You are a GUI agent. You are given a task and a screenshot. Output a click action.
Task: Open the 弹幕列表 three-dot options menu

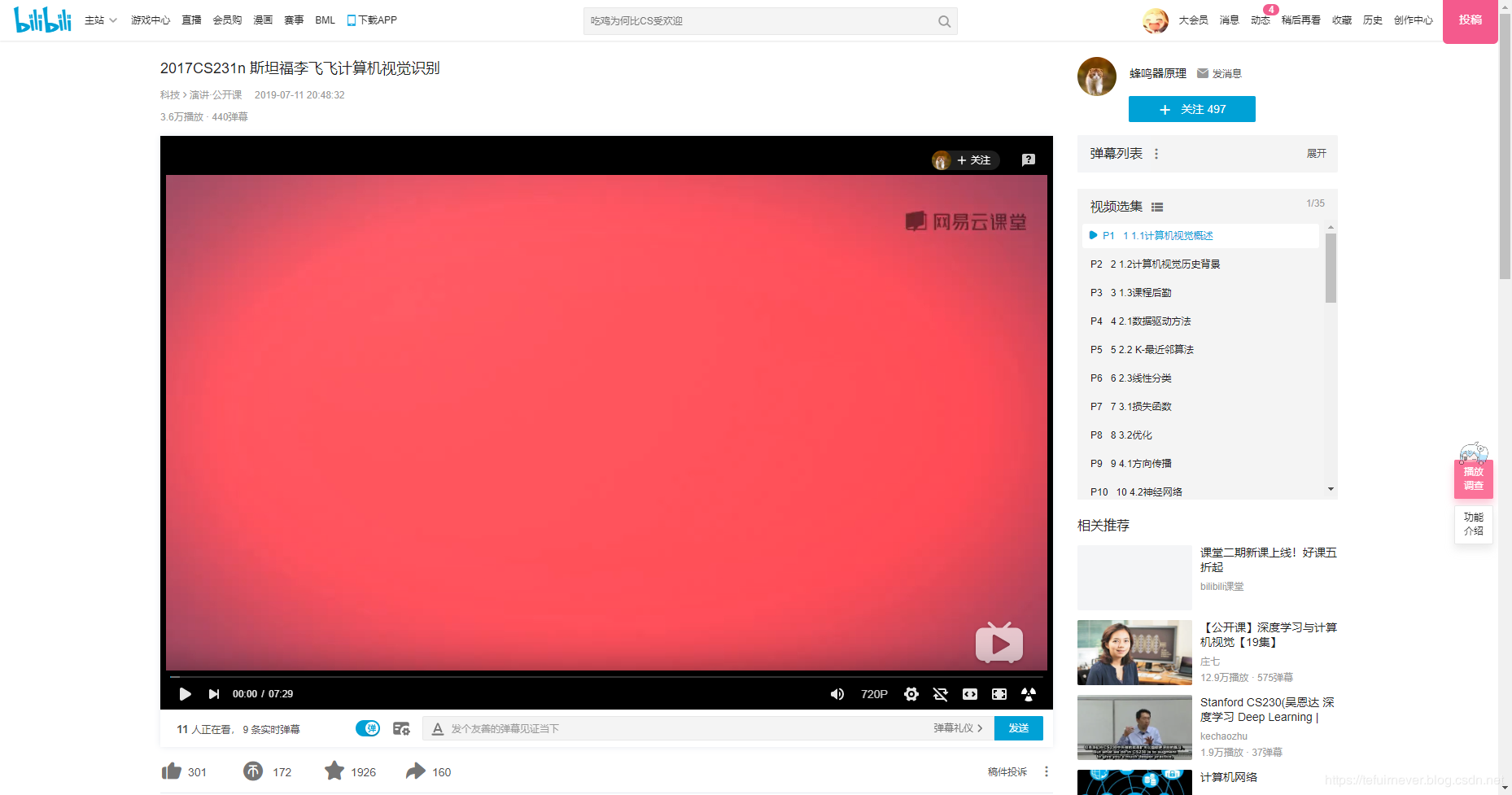pyautogui.click(x=1156, y=154)
